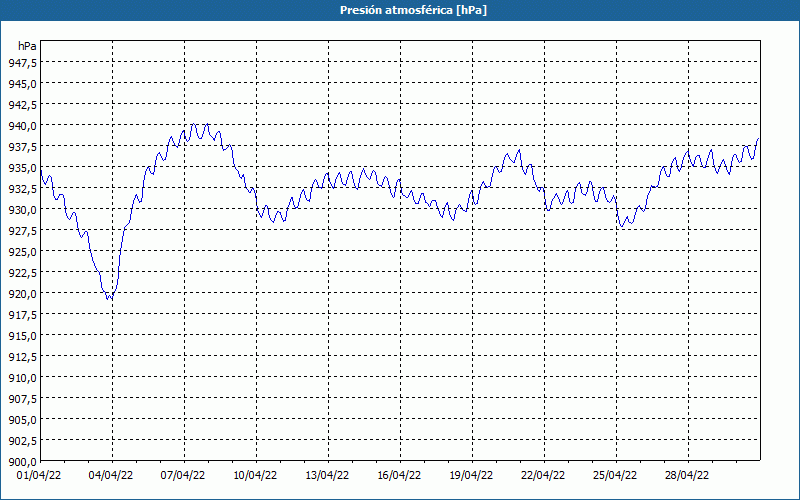The width and height of the screenshot is (800, 500).
Task: Select the 922,5 axis value
Action: pos(22,273)
